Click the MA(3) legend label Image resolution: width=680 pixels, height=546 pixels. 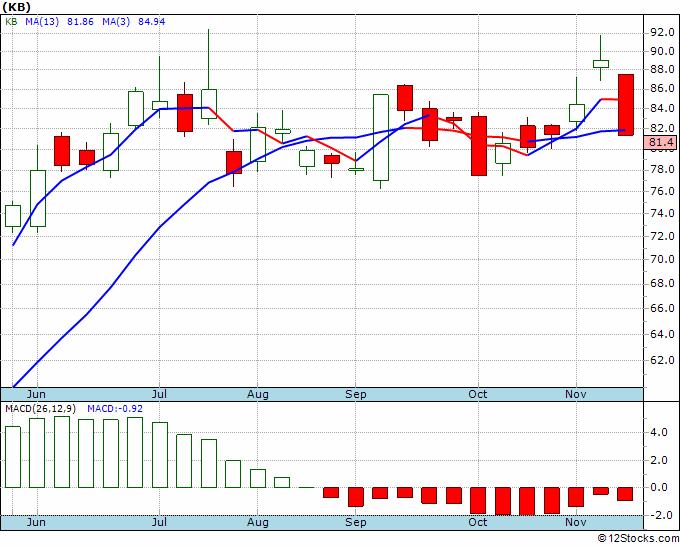116,21
